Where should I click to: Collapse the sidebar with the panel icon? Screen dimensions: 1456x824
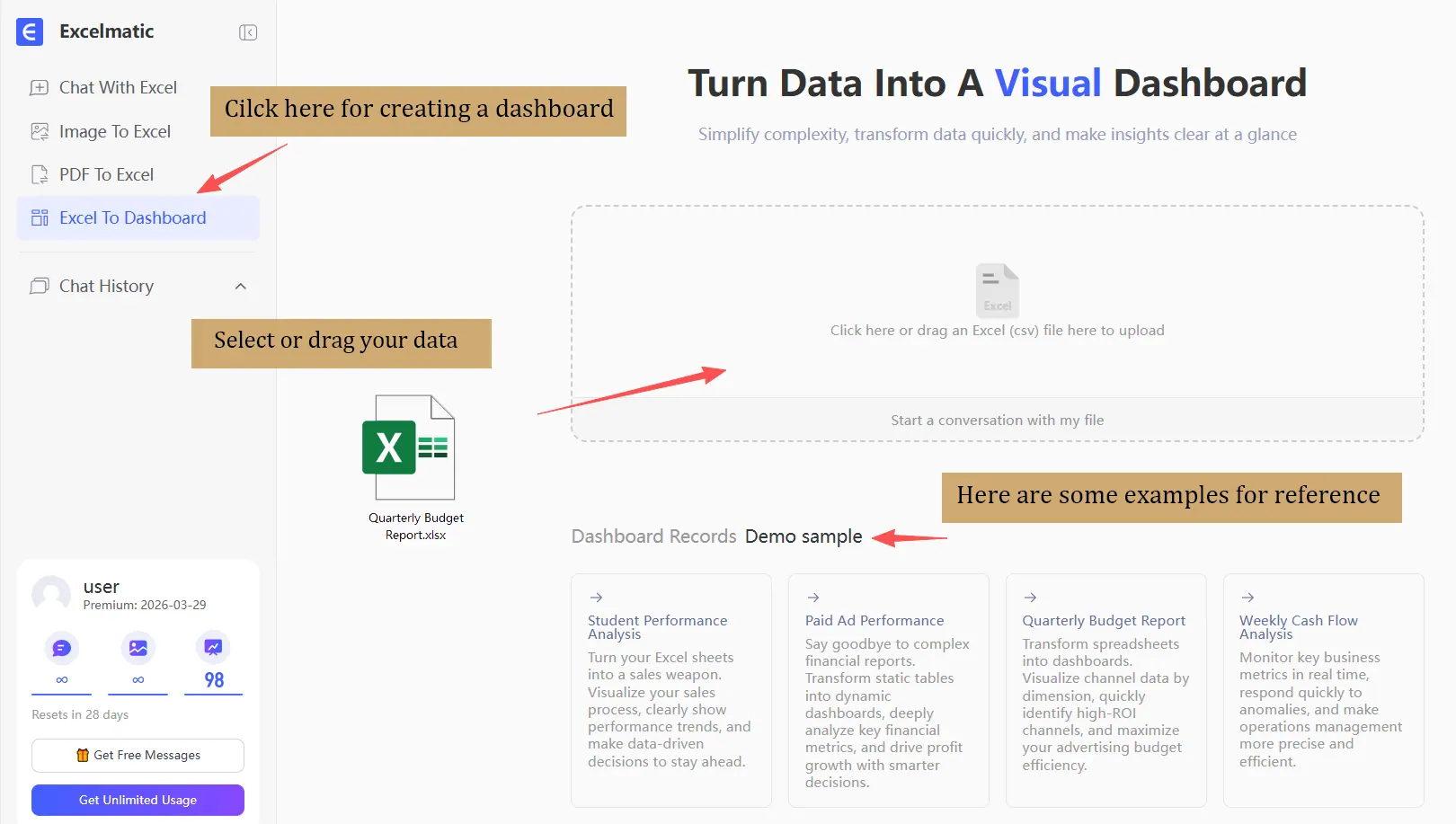point(247,31)
